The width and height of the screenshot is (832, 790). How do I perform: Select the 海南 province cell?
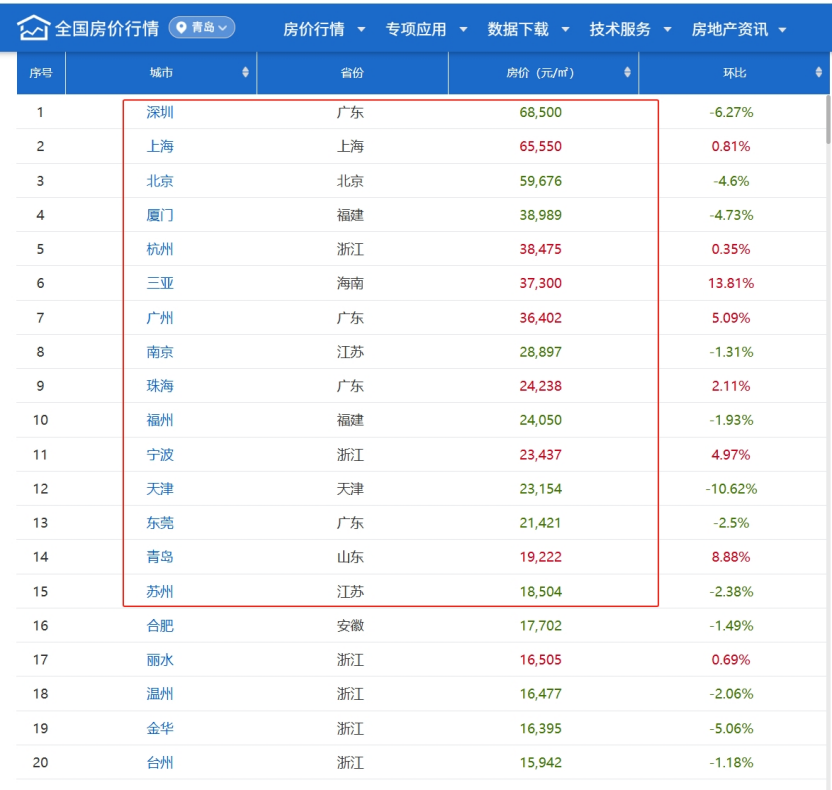(x=350, y=283)
